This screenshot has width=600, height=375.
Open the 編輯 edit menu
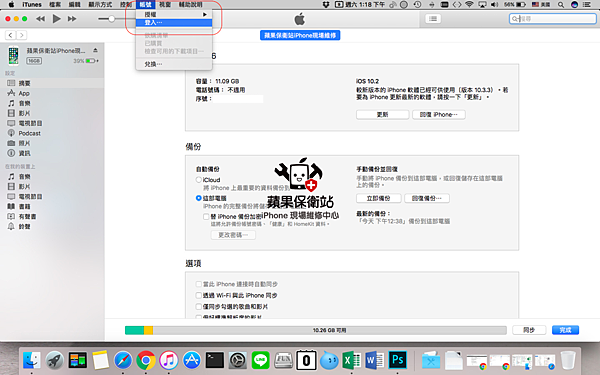click(75, 5)
